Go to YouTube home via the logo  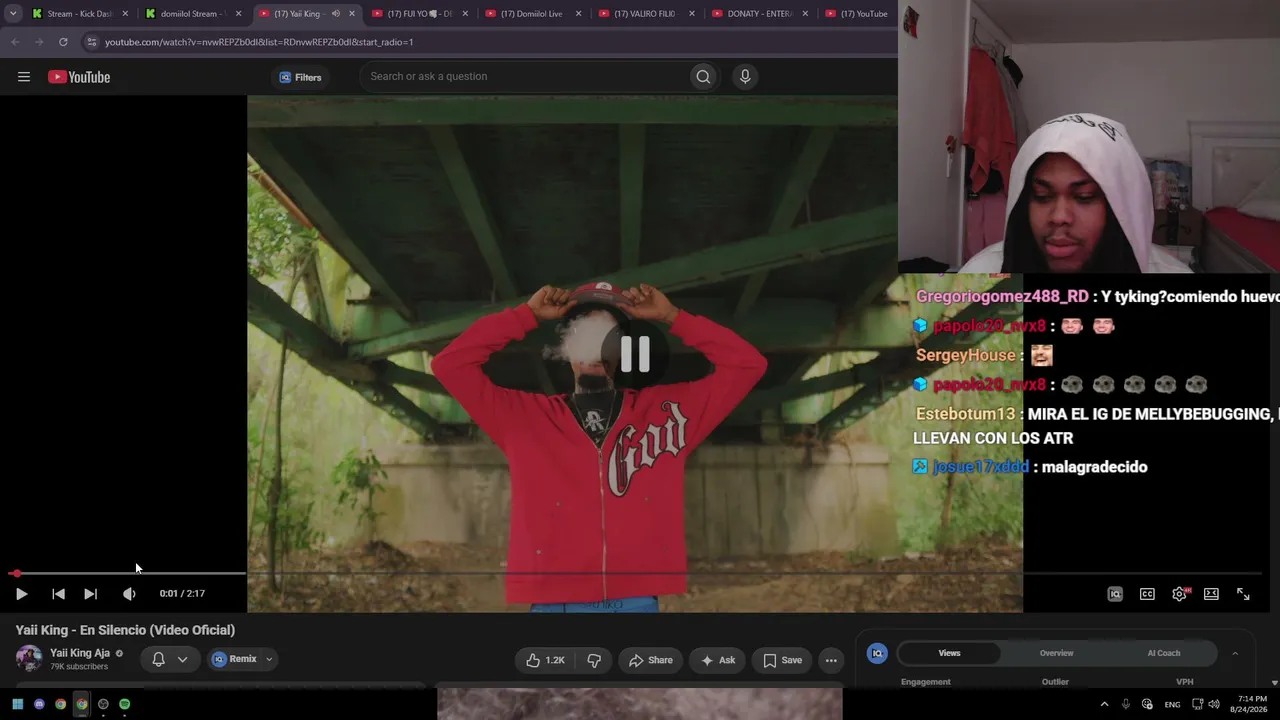click(x=79, y=77)
